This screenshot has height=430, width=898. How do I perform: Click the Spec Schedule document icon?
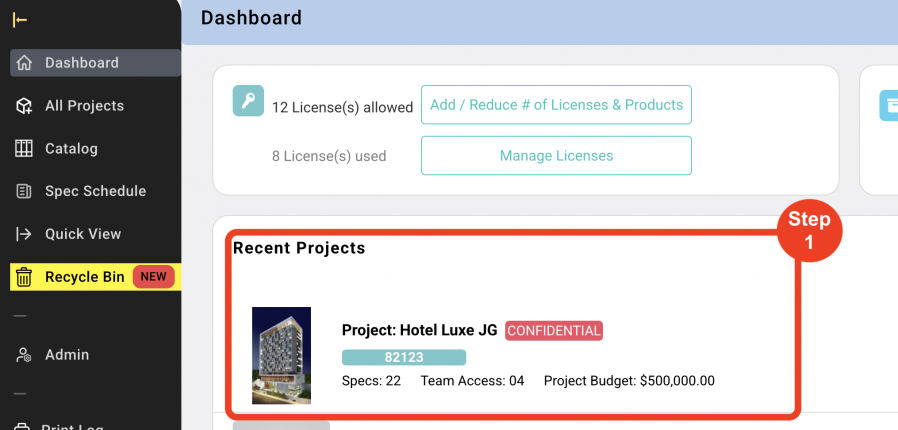25,191
